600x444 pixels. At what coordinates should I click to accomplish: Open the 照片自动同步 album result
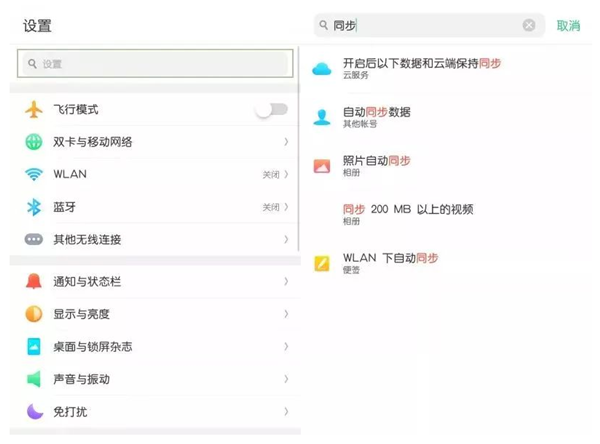[377, 165]
